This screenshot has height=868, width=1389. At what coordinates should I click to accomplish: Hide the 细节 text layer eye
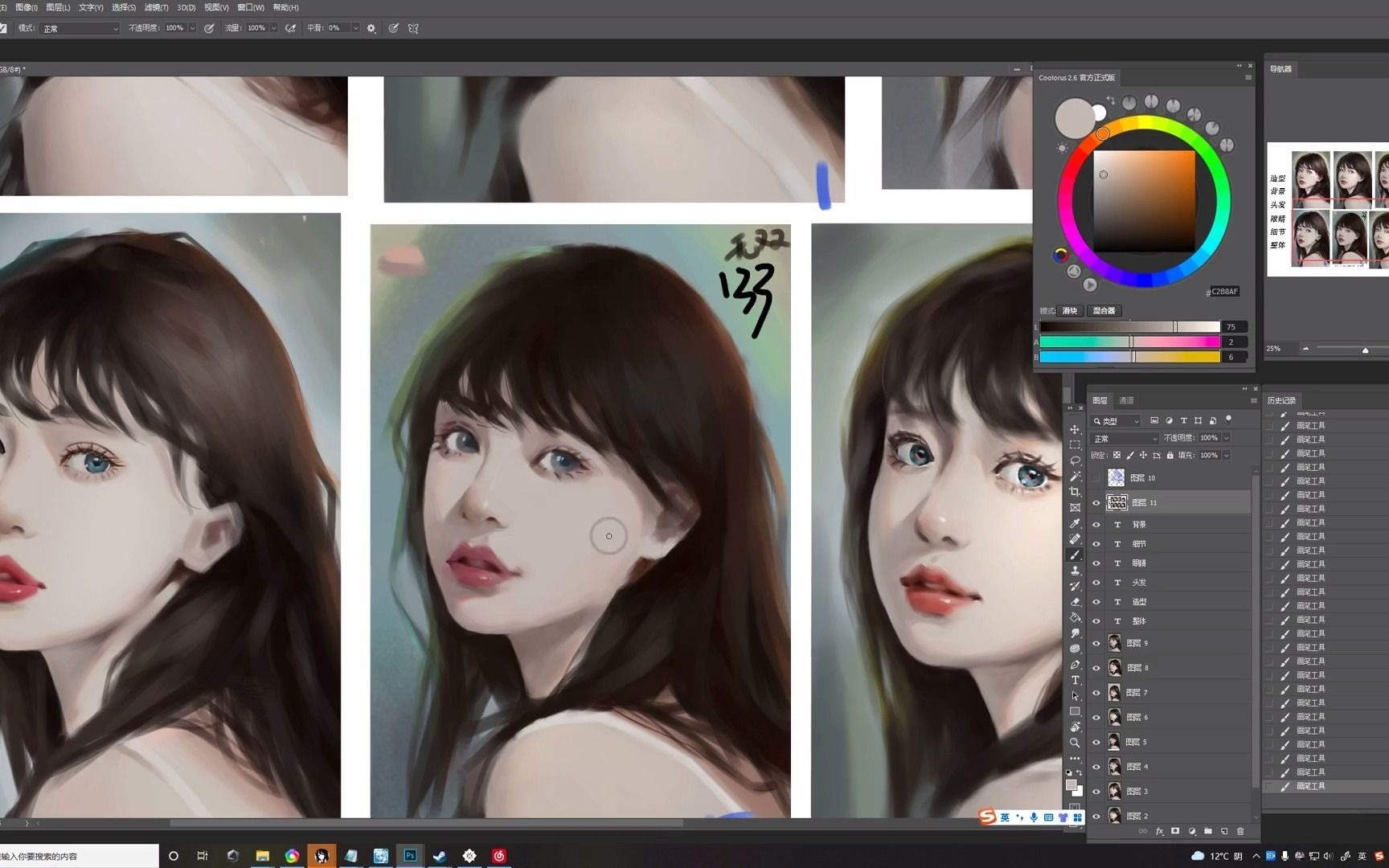(1096, 544)
